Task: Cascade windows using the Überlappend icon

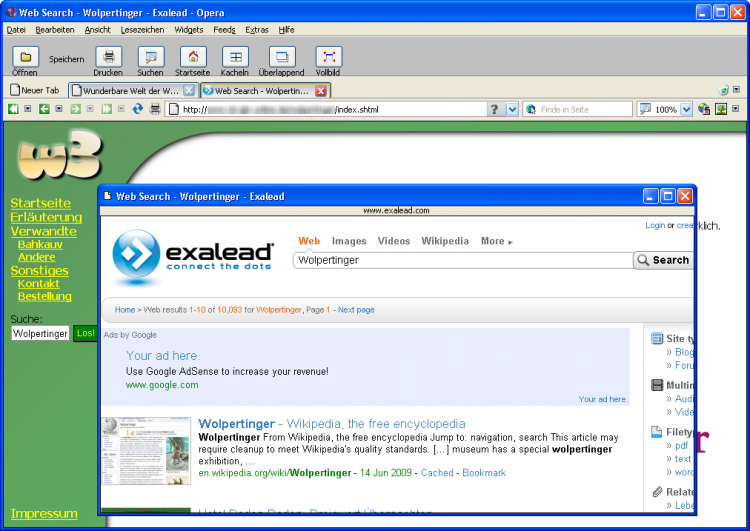Action: (x=283, y=57)
